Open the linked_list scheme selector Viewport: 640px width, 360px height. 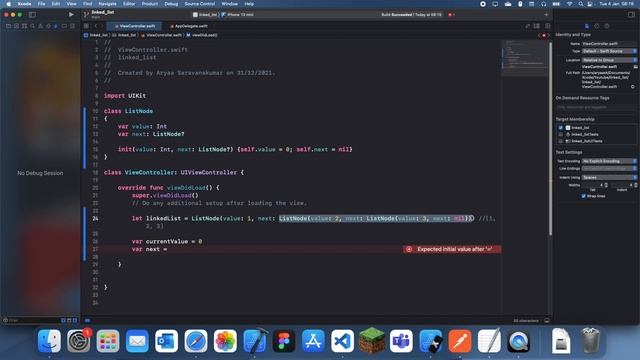[205, 15]
